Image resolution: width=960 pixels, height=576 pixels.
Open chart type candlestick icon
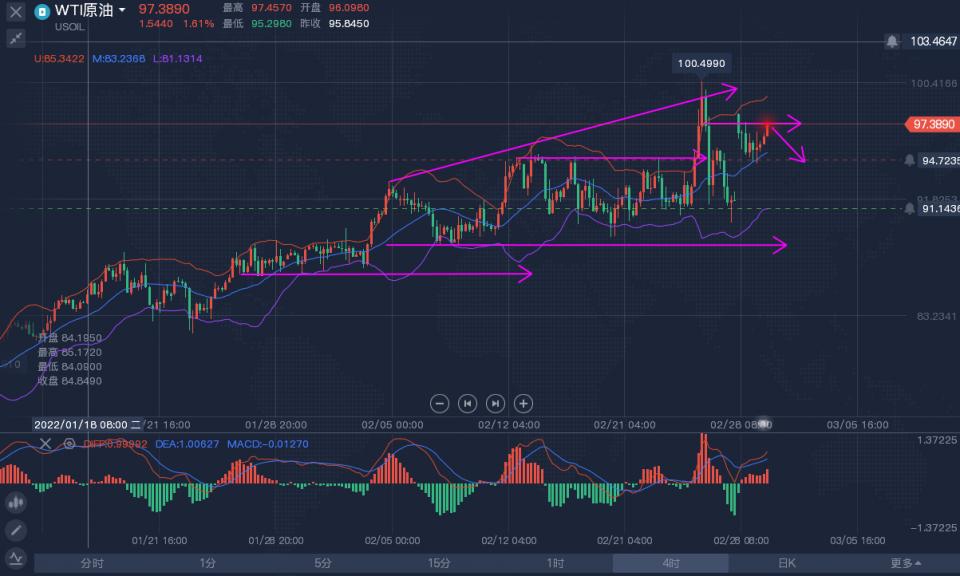click(16, 503)
